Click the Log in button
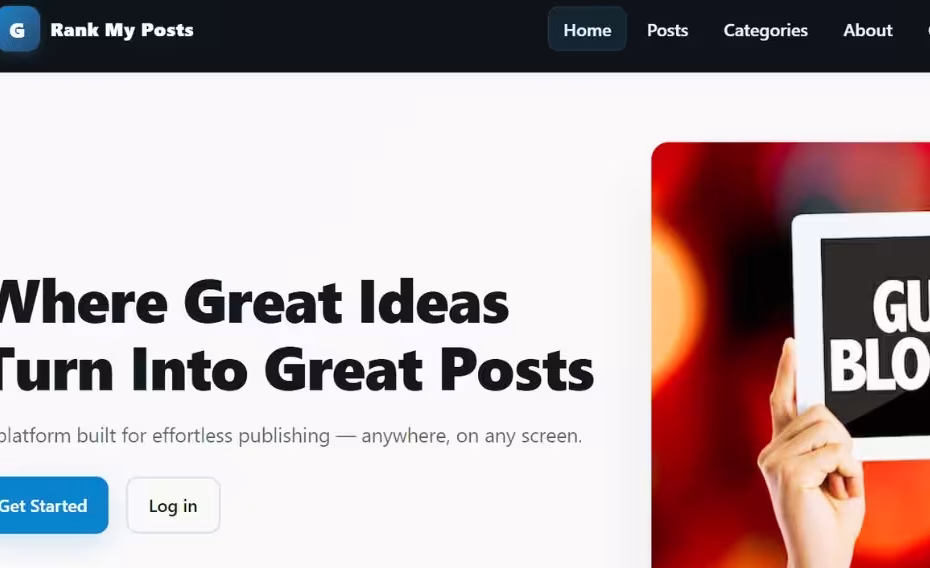 click(x=173, y=505)
